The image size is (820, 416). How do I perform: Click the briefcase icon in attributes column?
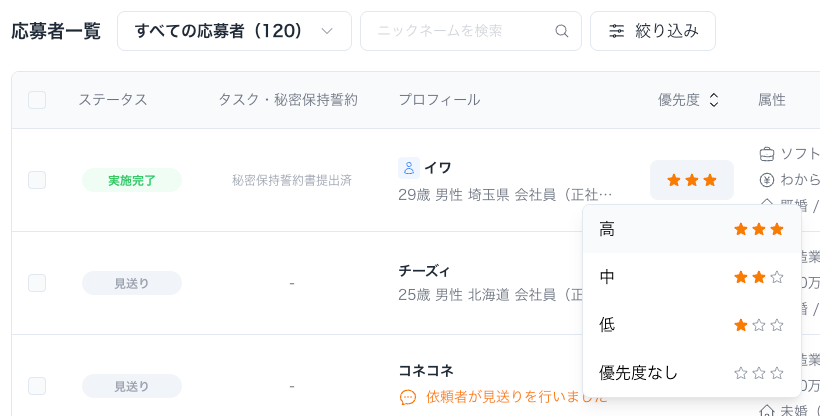click(x=767, y=154)
